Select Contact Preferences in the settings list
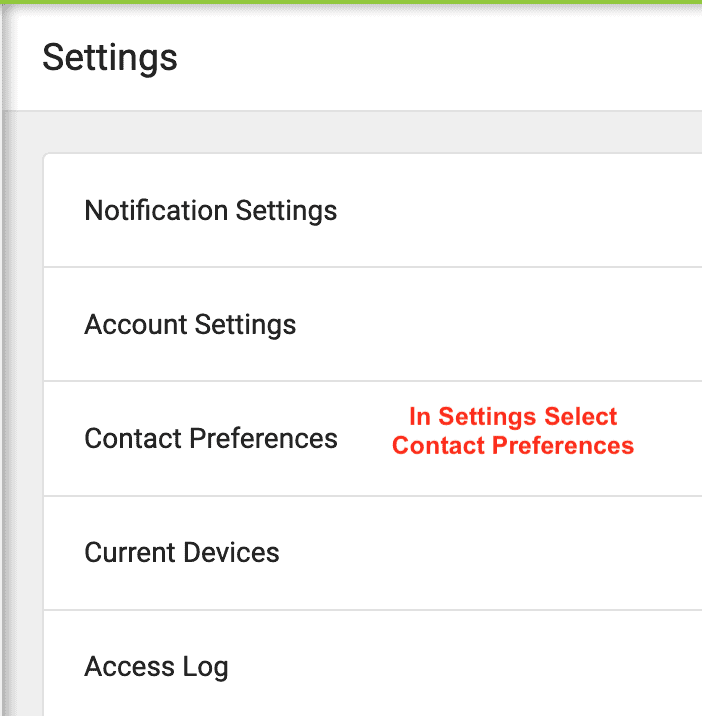 (x=211, y=439)
